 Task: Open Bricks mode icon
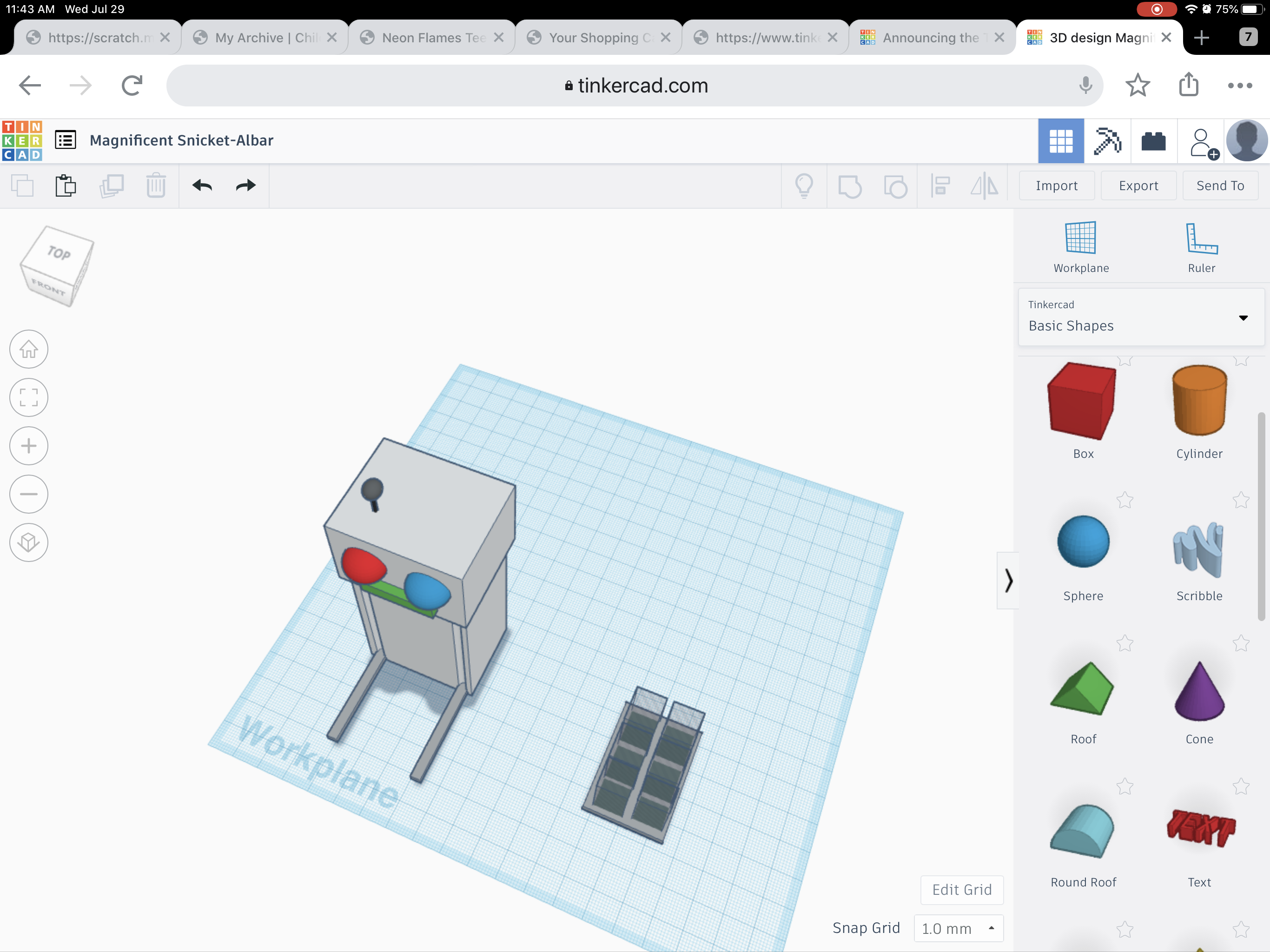1153,141
